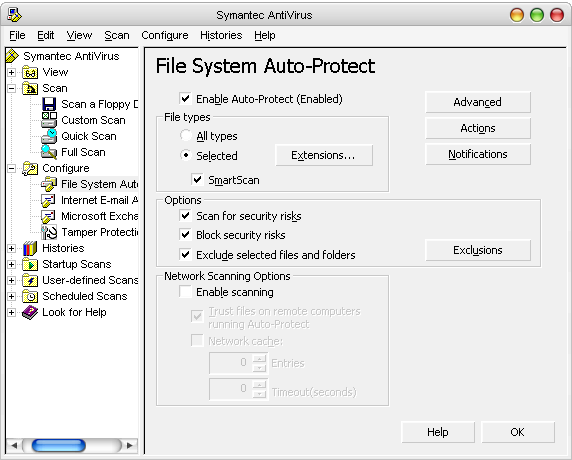Click the Scan a Floppy Disk icon
572x460 pixels.
pos(49,104)
